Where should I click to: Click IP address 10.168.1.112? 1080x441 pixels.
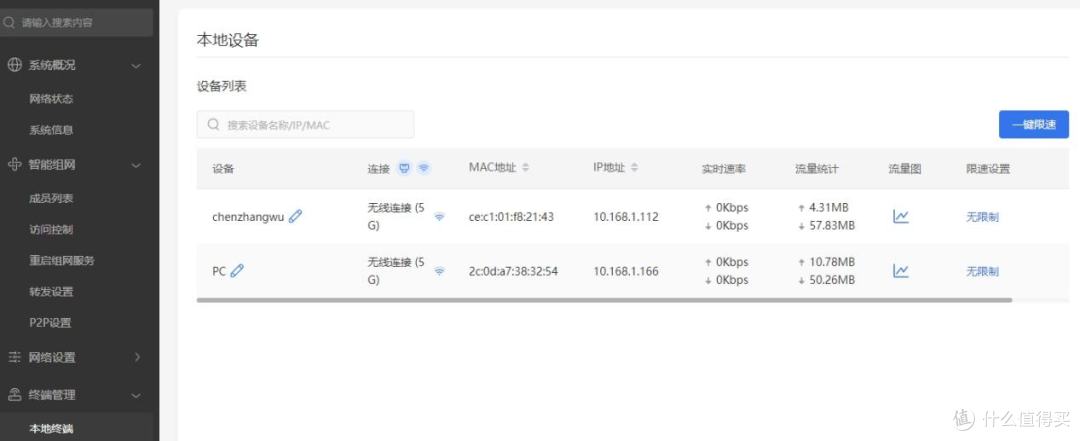click(x=626, y=216)
